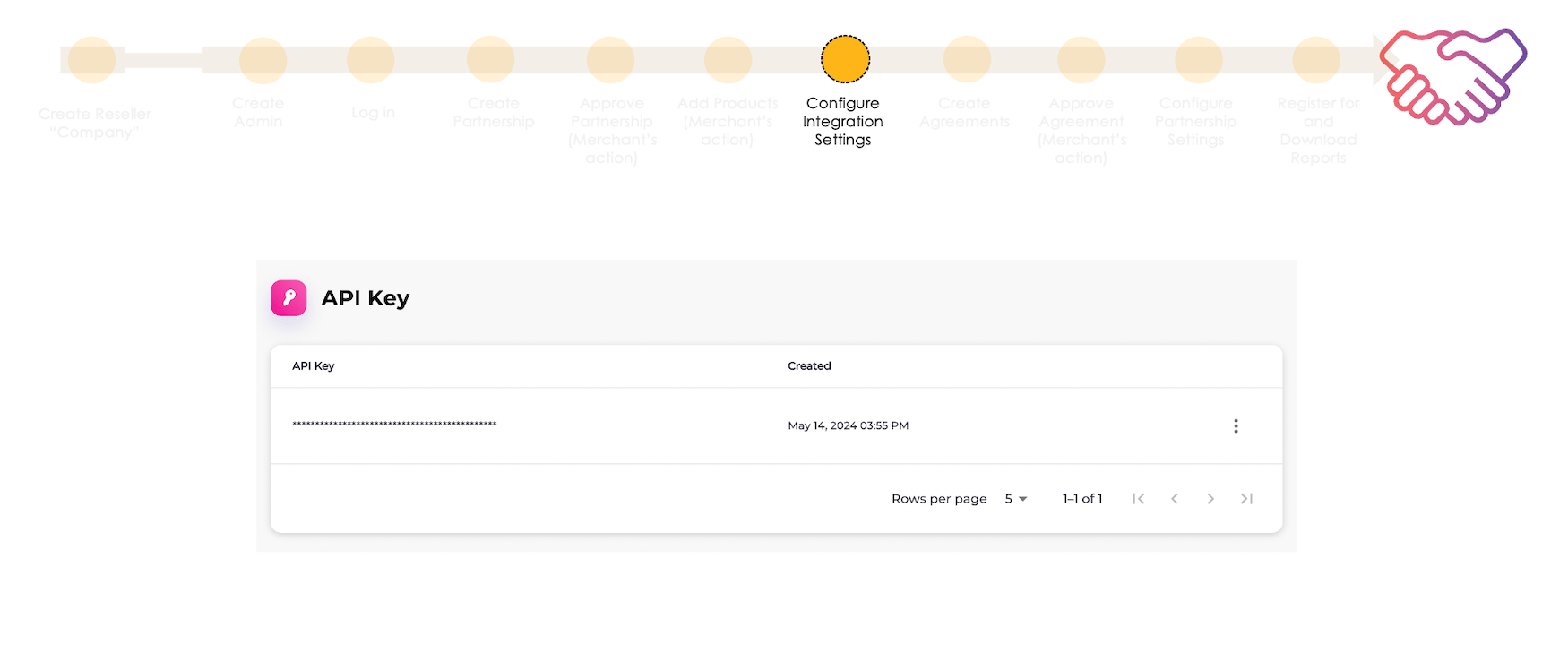1568x653 pixels.
Task: Click the API Key column header
Action: [x=314, y=366]
